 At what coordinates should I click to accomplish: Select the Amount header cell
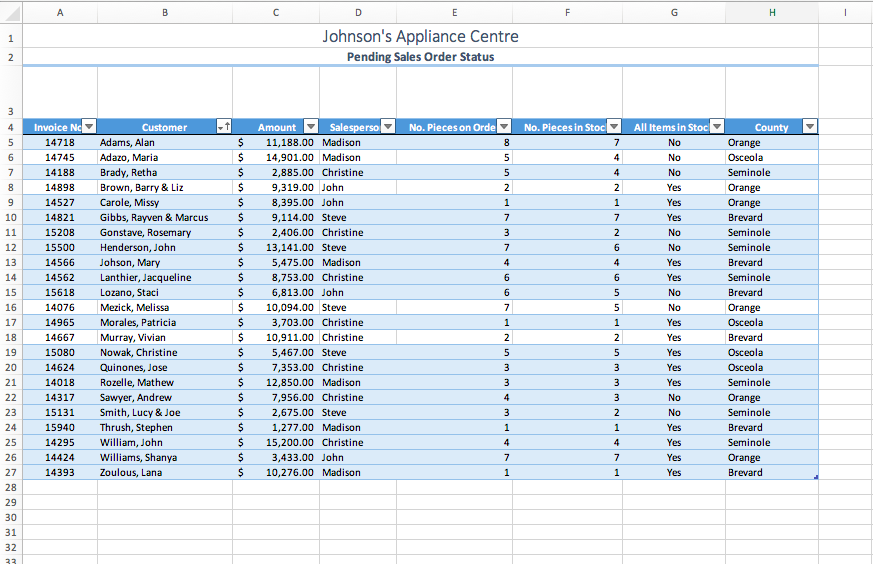(276, 127)
